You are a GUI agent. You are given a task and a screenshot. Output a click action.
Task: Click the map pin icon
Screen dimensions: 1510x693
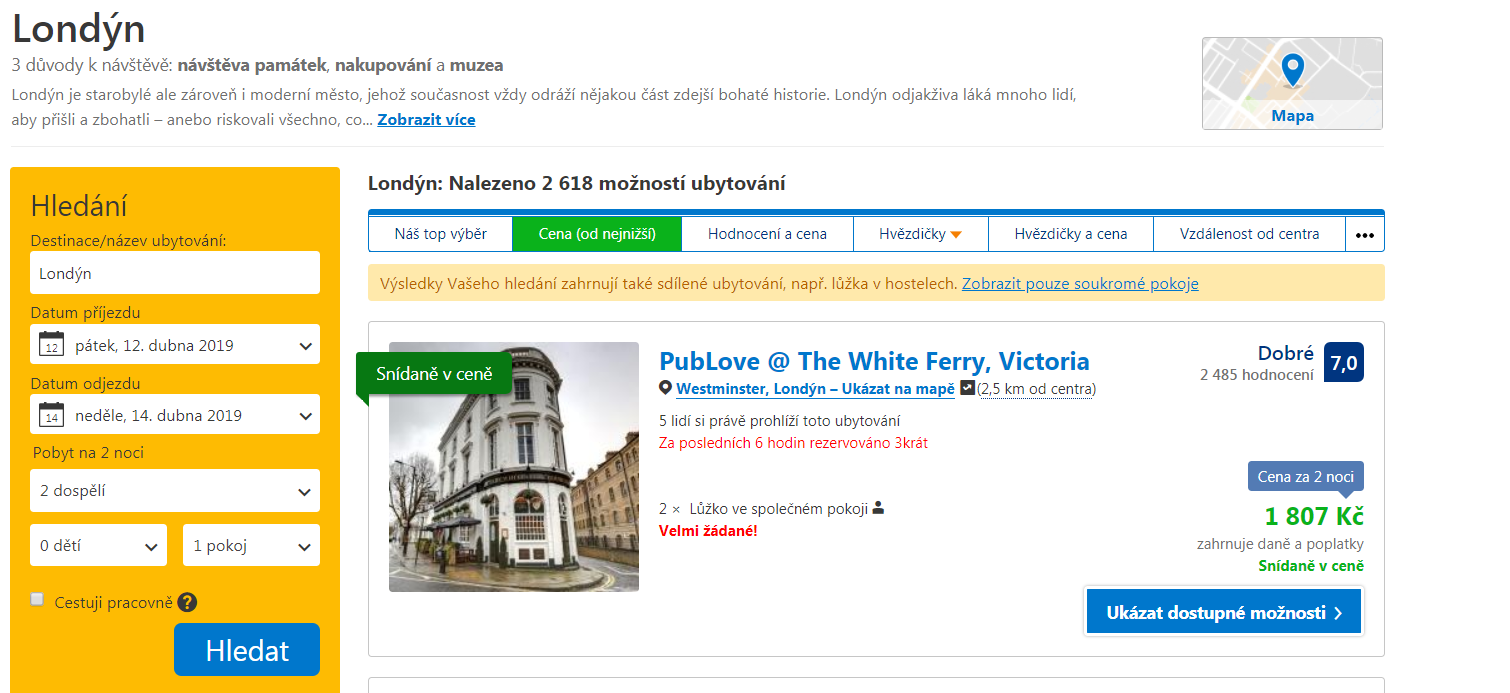(1292, 70)
